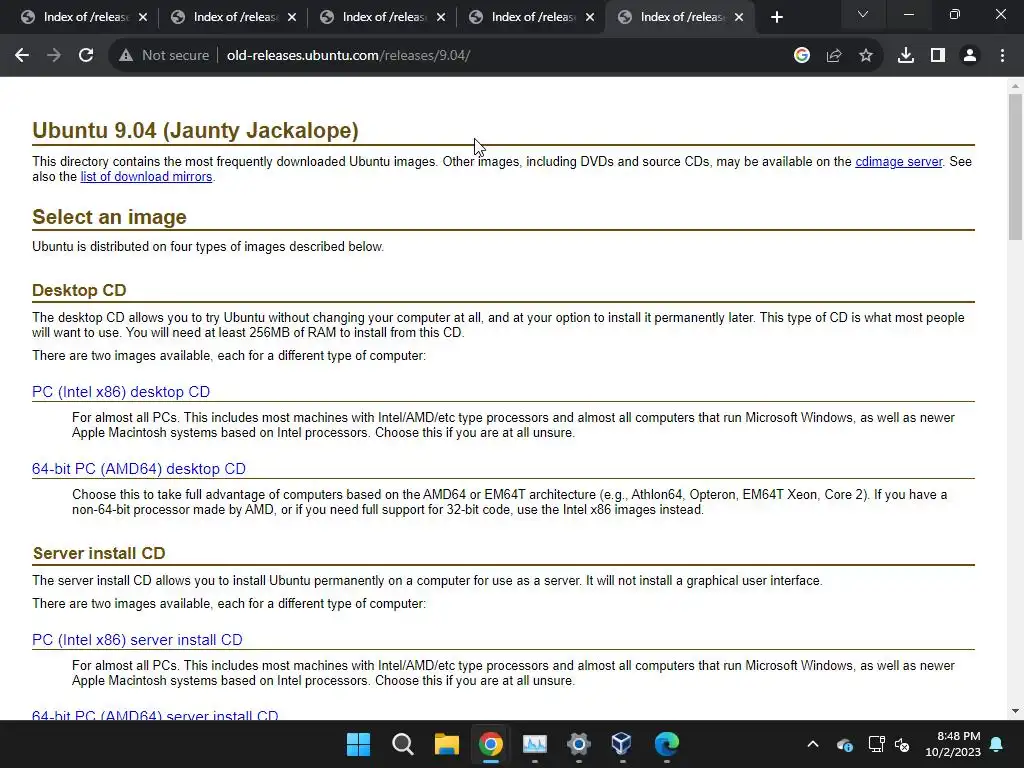Open the list of download mirrors link
This screenshot has height=768, width=1024.
[146, 176]
